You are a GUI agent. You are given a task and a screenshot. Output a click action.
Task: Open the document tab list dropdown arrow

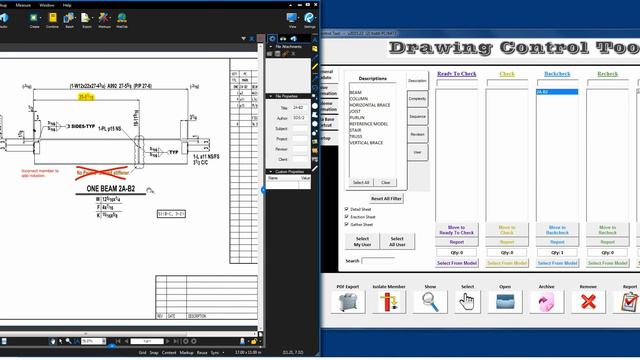coord(244,39)
